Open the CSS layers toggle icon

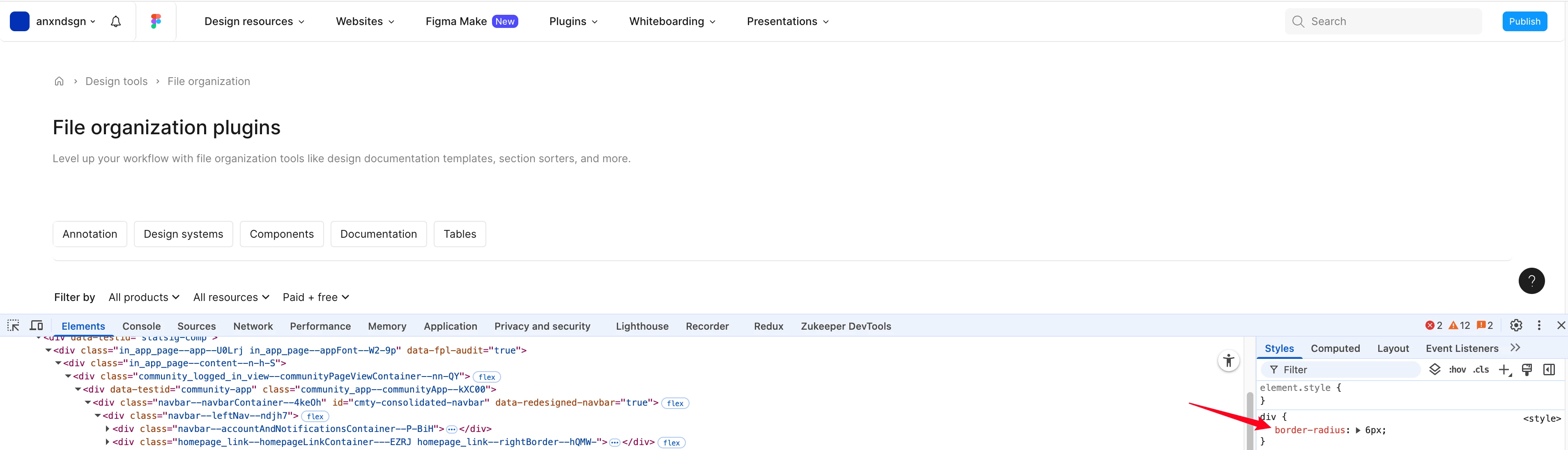[1435, 370]
